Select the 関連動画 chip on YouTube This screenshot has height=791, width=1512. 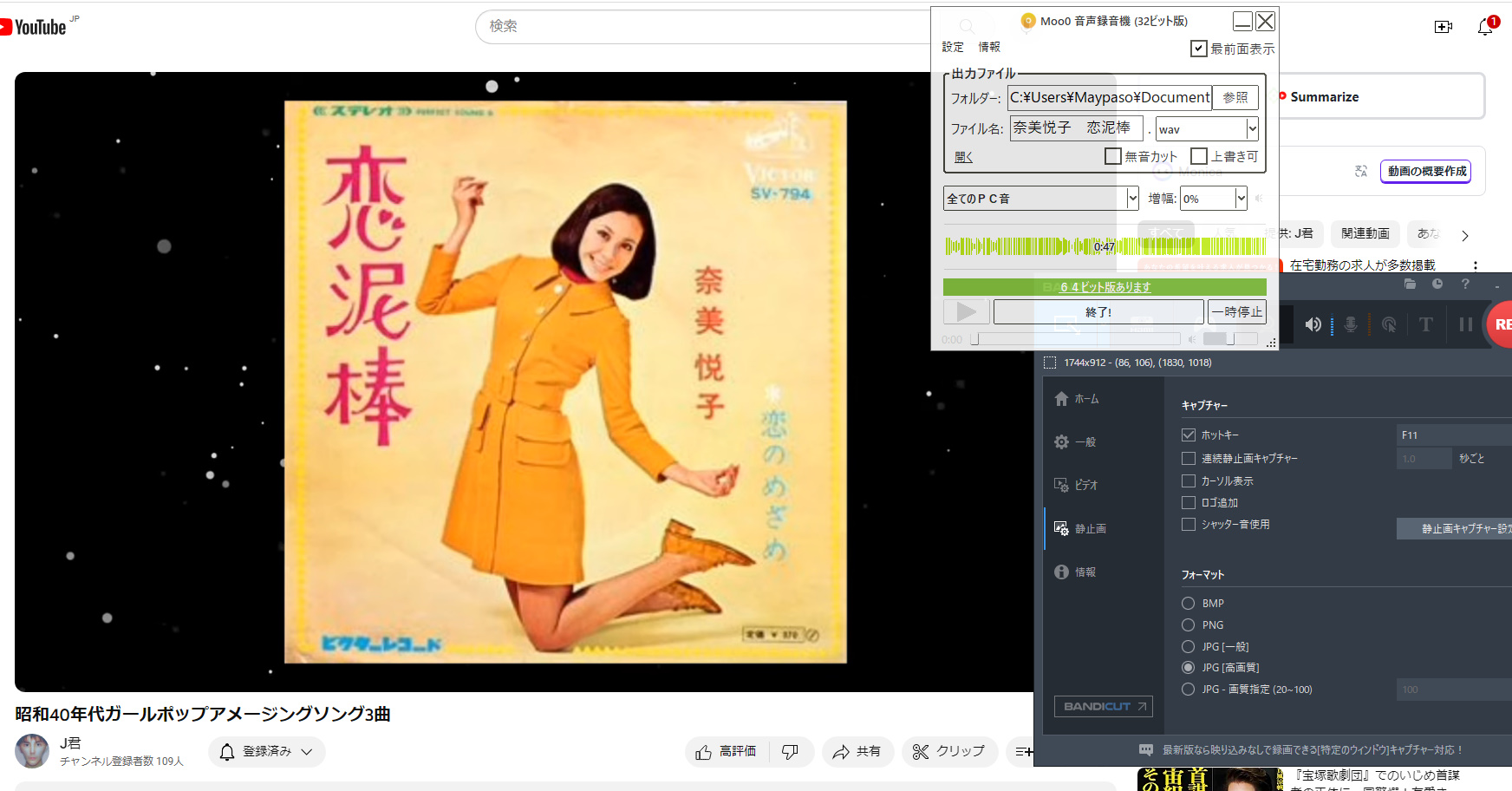point(1365,233)
